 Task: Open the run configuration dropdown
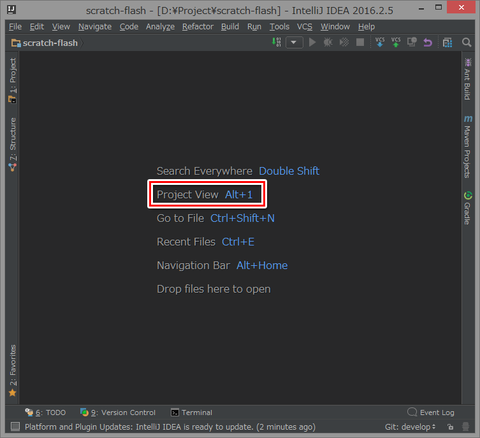[x=294, y=43]
